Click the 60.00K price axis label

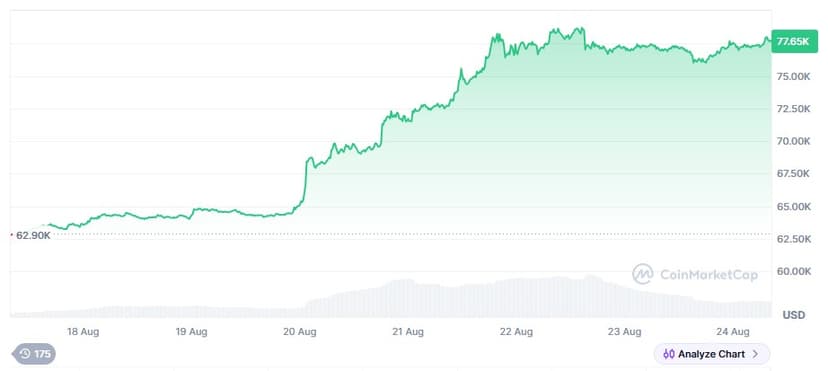(793, 271)
